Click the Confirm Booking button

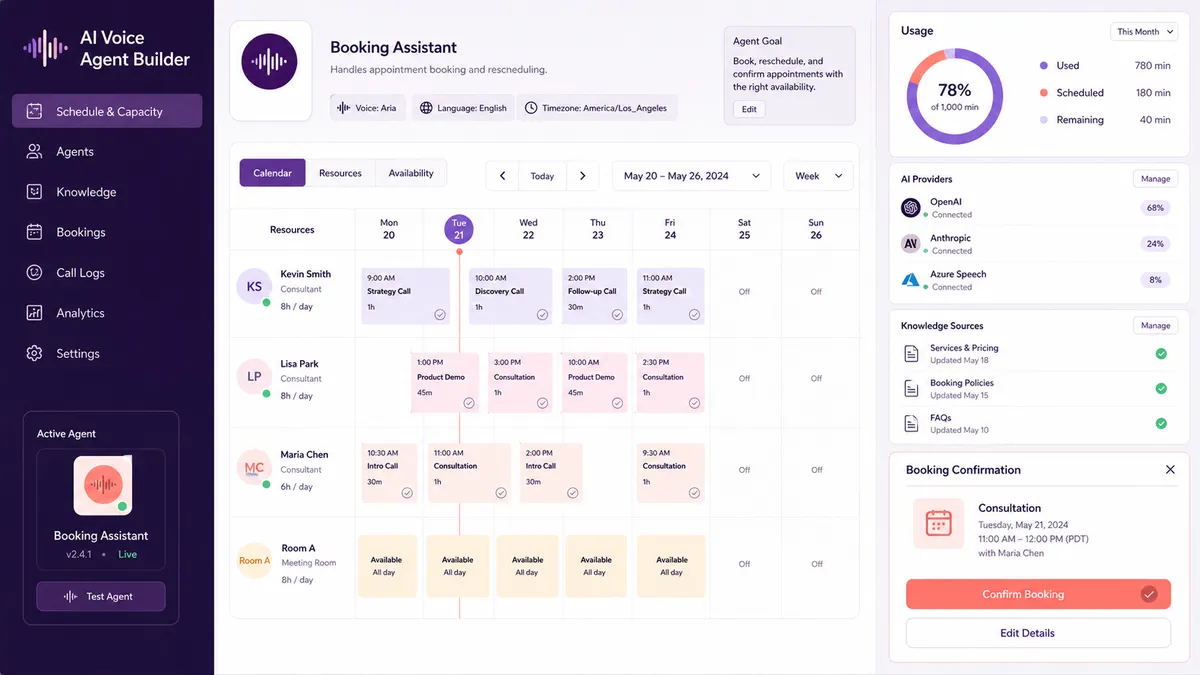1038,594
